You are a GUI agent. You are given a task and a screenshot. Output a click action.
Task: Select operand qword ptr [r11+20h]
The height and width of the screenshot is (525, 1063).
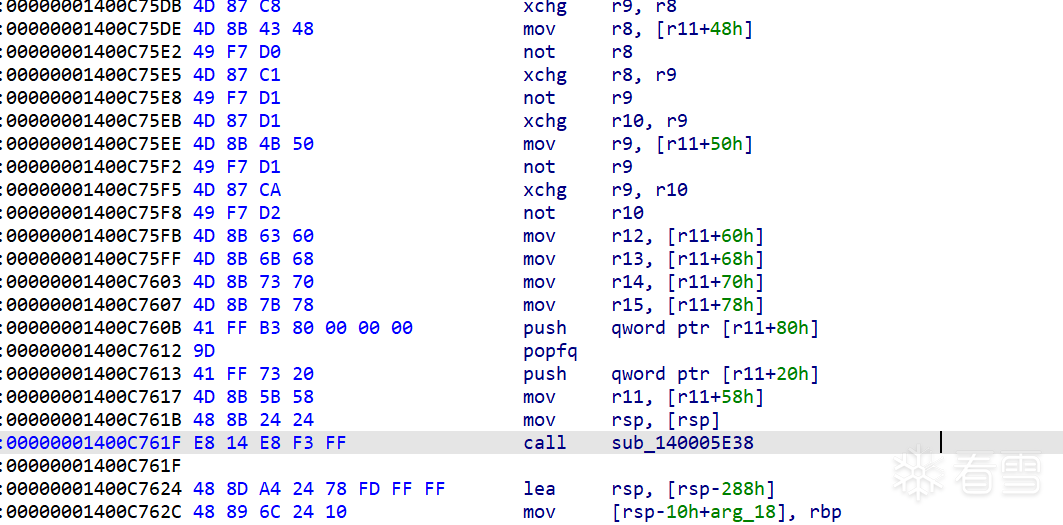[715, 374]
